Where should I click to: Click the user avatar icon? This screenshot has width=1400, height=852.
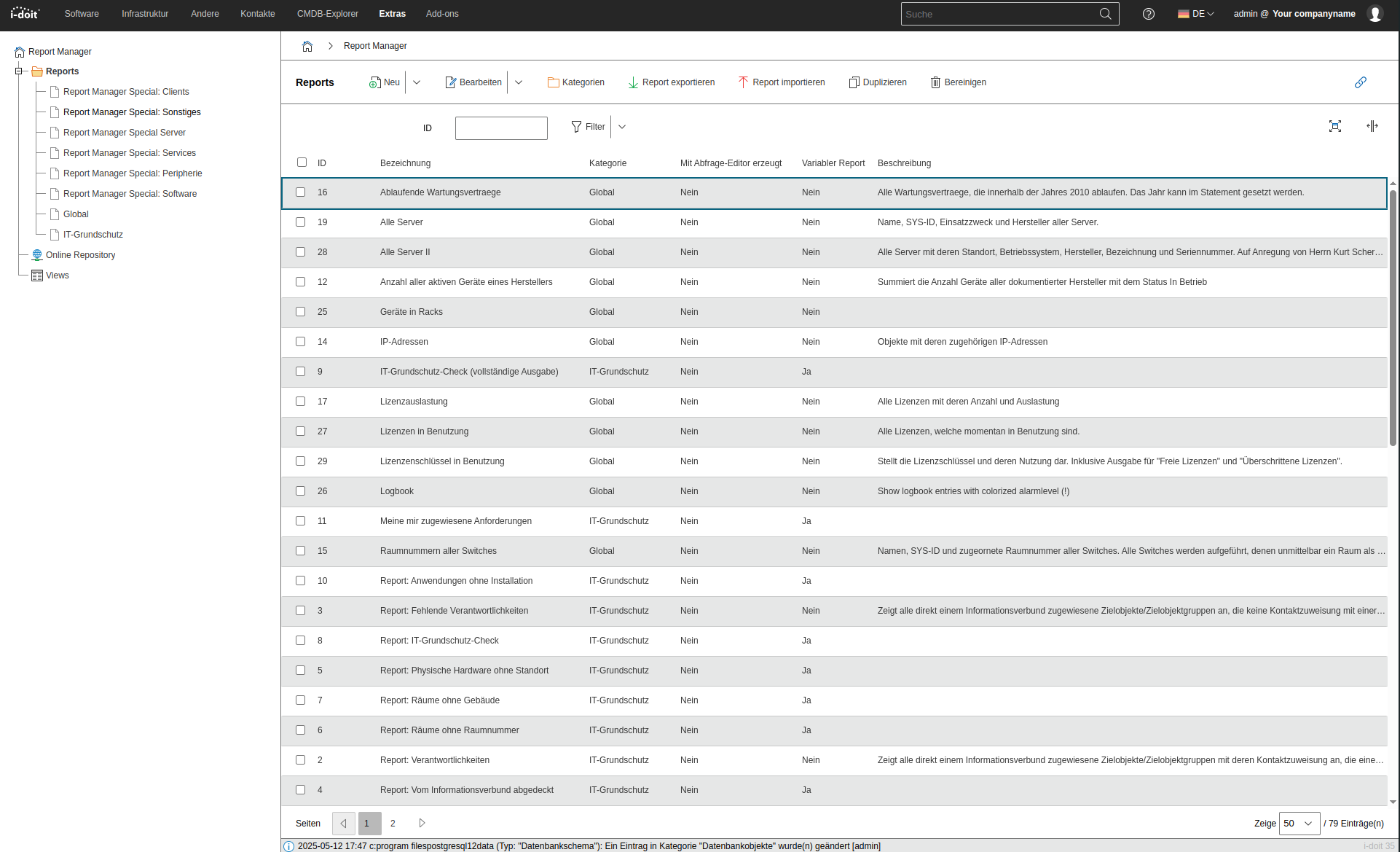[1375, 14]
